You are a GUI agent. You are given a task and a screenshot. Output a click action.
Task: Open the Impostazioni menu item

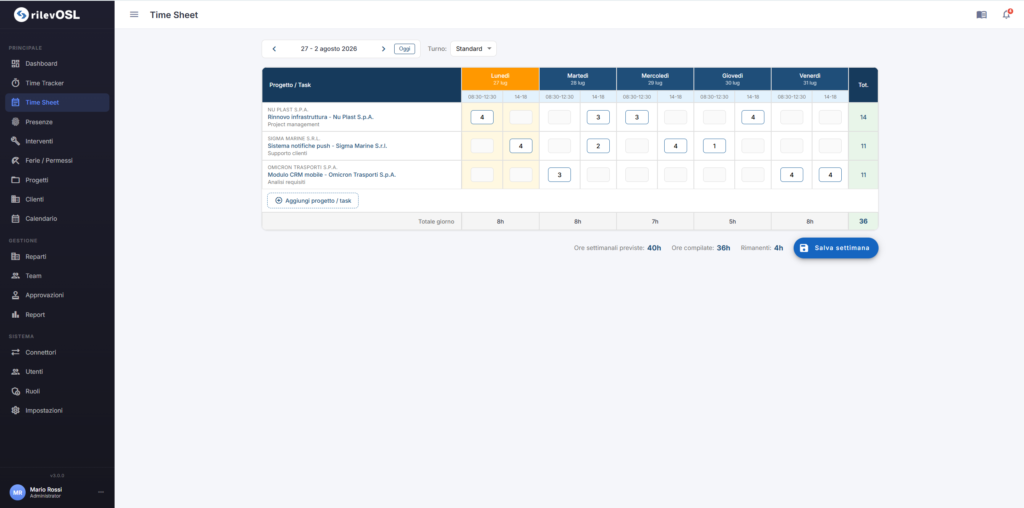[57, 411]
